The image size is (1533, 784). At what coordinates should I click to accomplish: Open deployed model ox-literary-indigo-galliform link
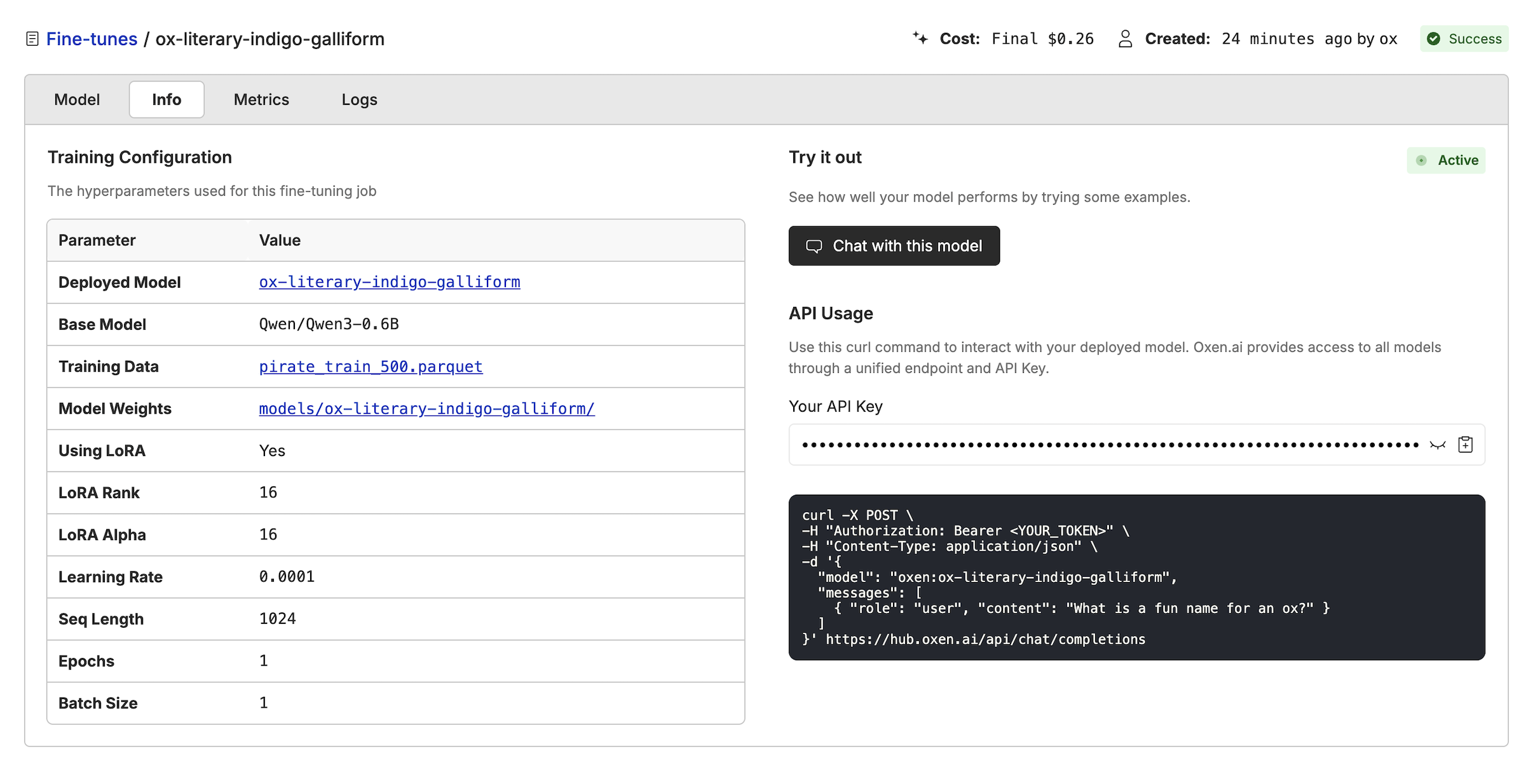point(390,282)
